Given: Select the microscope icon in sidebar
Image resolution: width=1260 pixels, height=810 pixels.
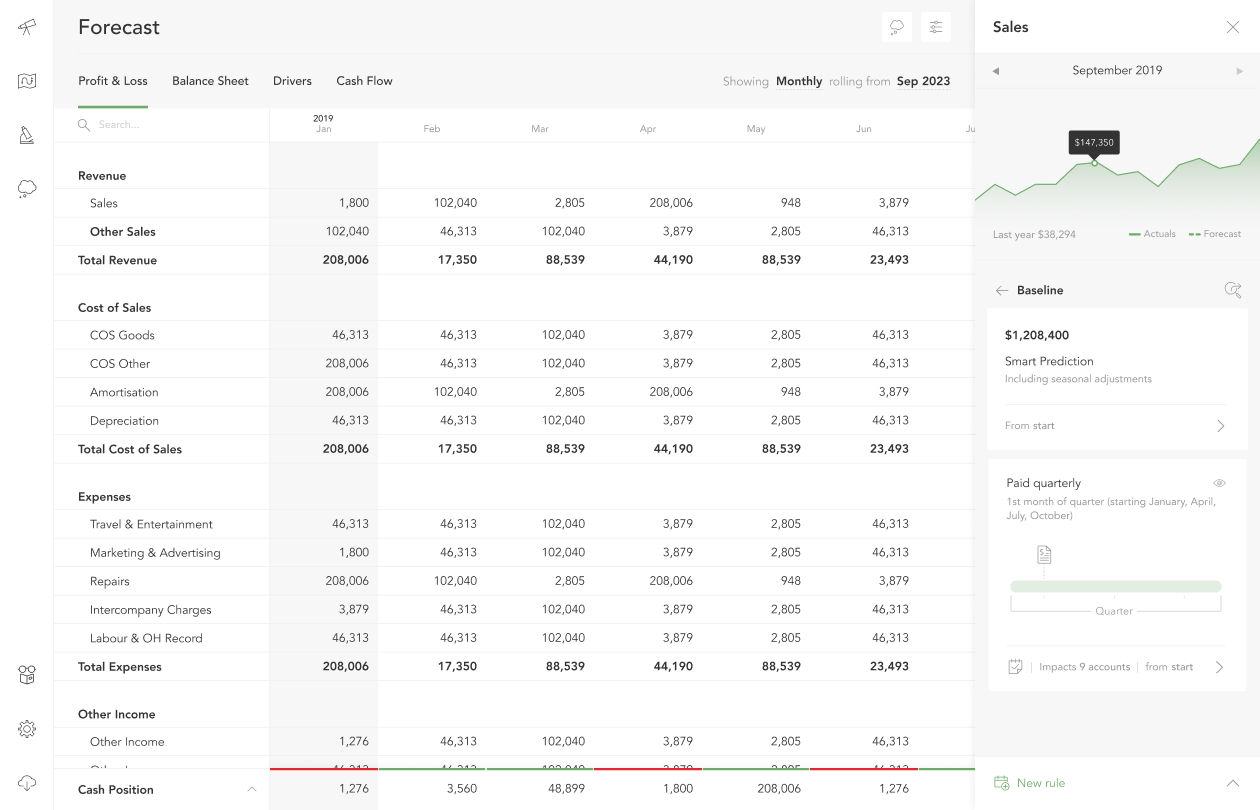Looking at the screenshot, I should pos(27,135).
